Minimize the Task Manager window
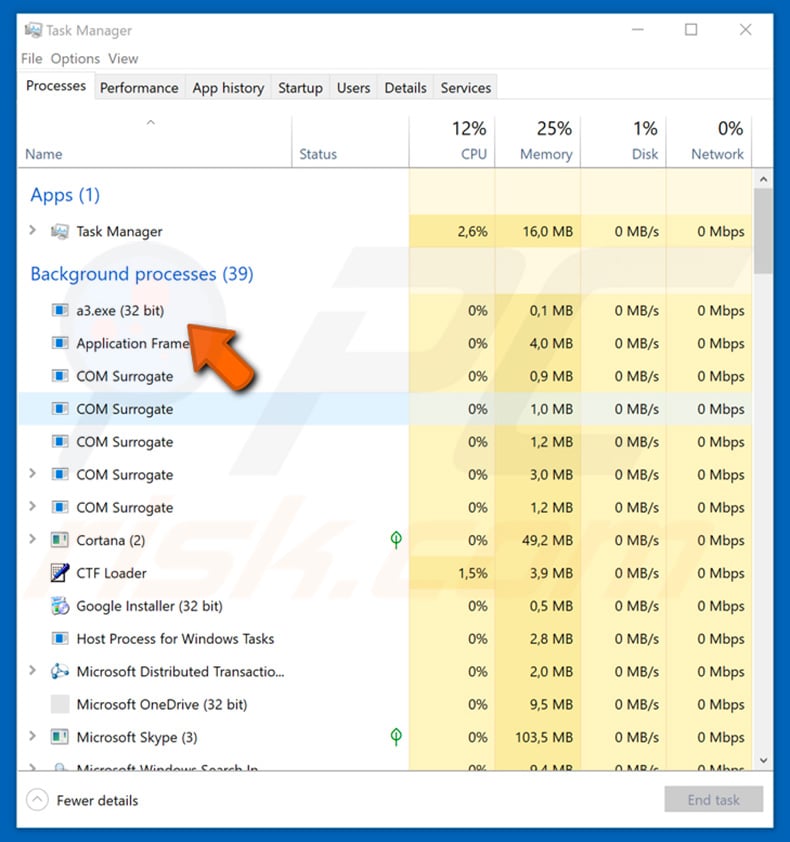790x842 pixels. coord(637,30)
